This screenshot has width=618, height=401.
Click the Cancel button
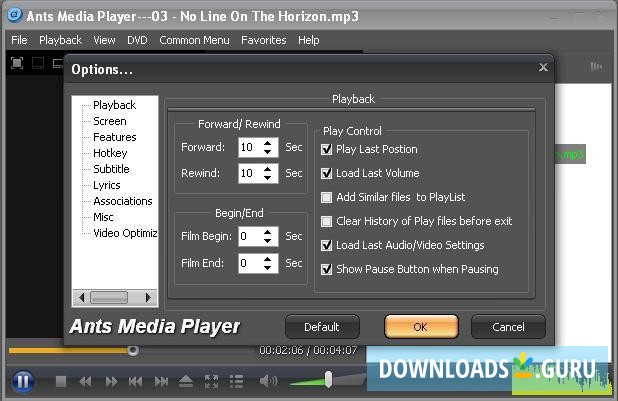click(508, 327)
